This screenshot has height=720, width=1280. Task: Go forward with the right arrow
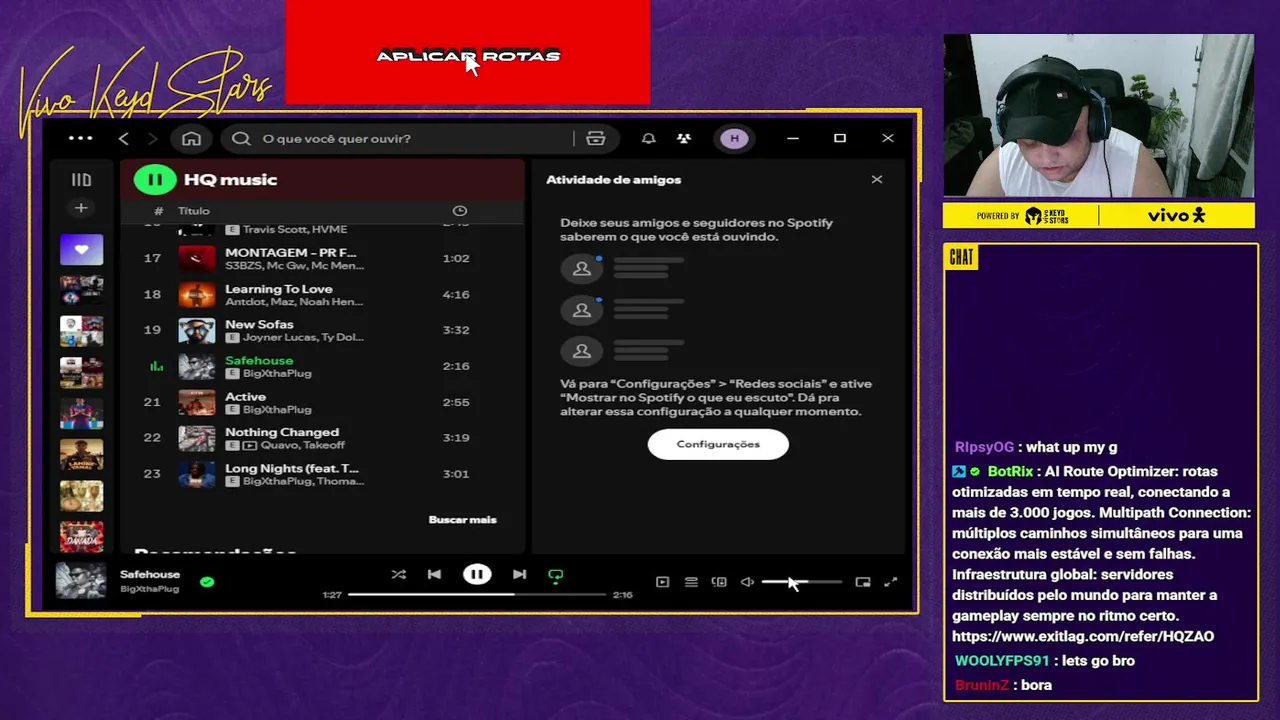(x=152, y=138)
